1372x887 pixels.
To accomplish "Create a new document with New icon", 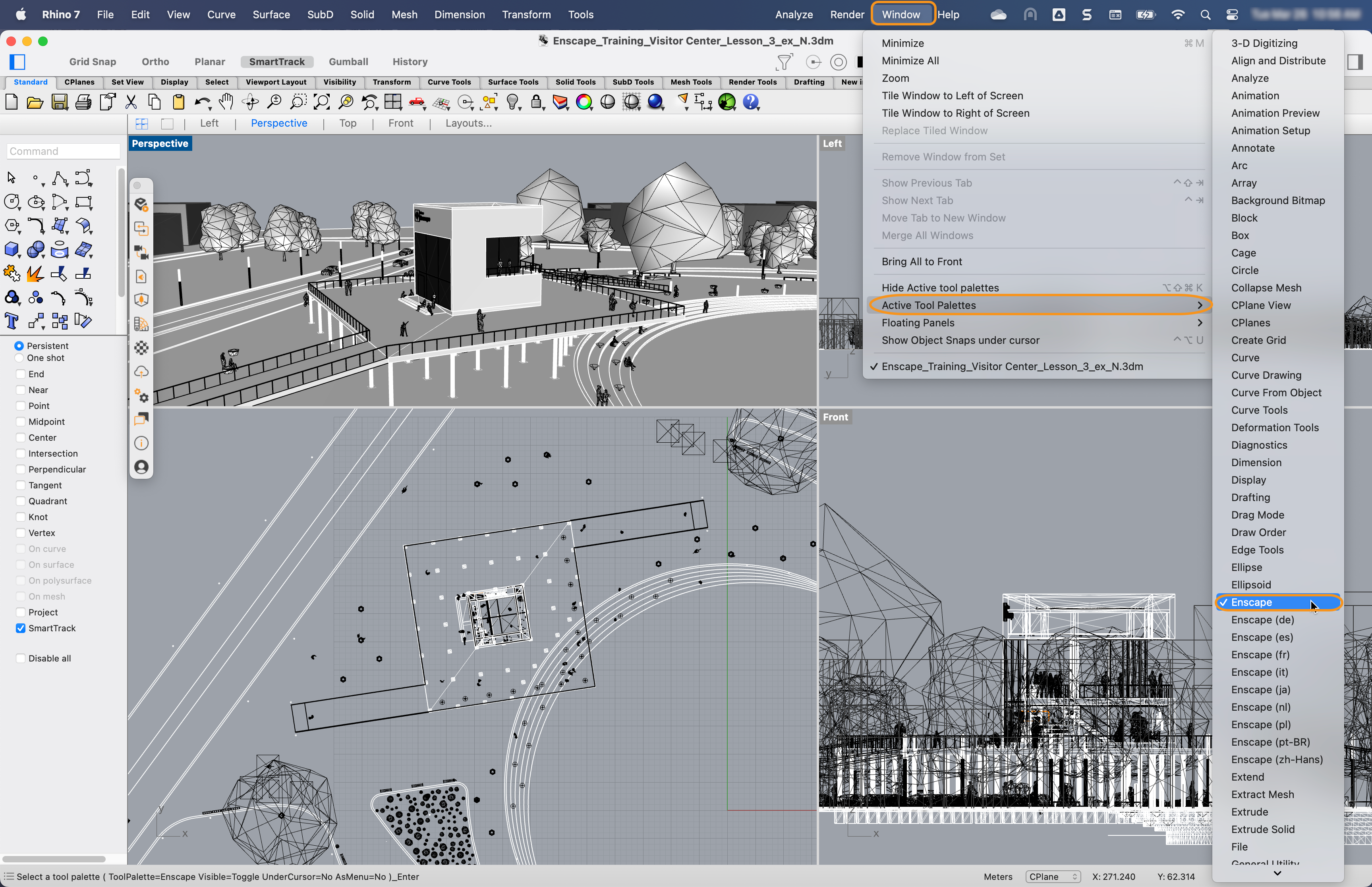I will click(x=12, y=102).
